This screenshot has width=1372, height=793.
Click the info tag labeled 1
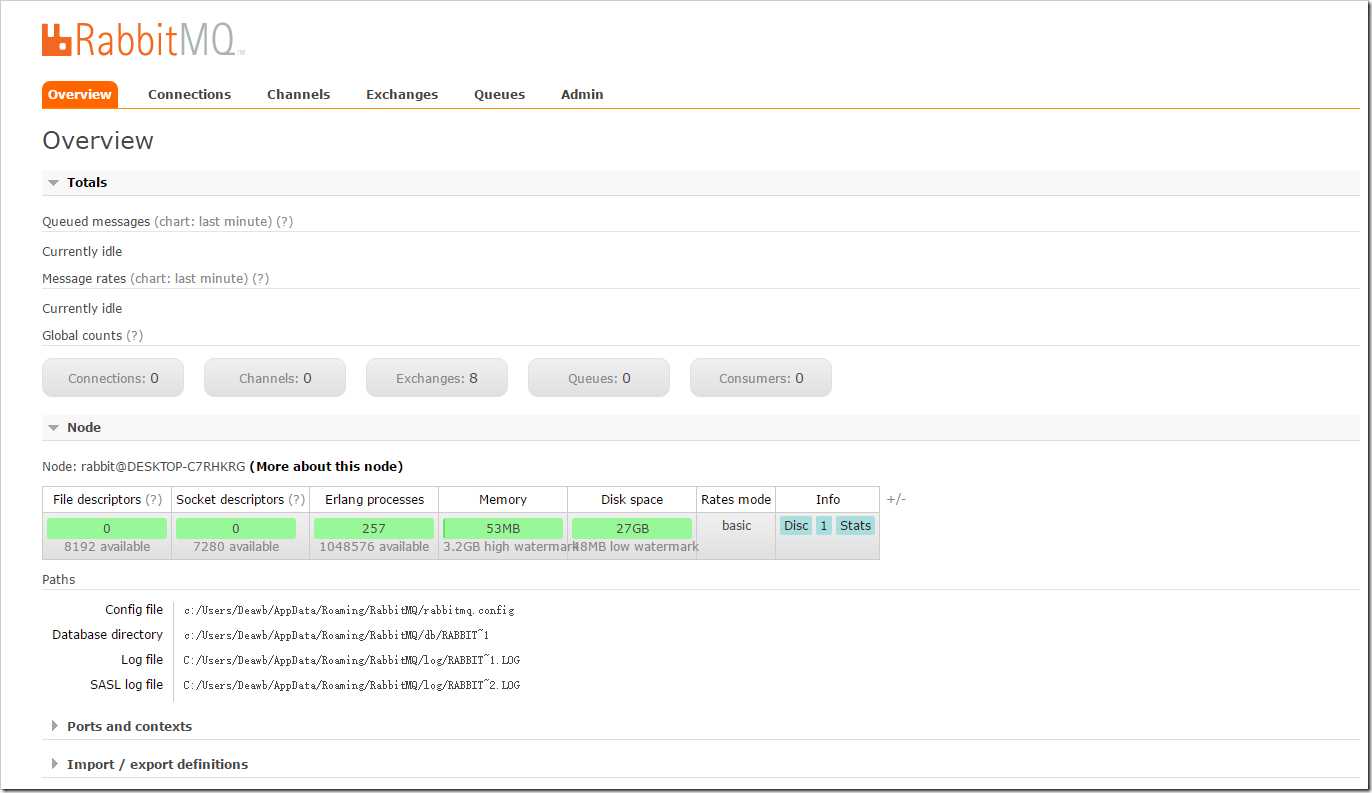[x=824, y=526]
